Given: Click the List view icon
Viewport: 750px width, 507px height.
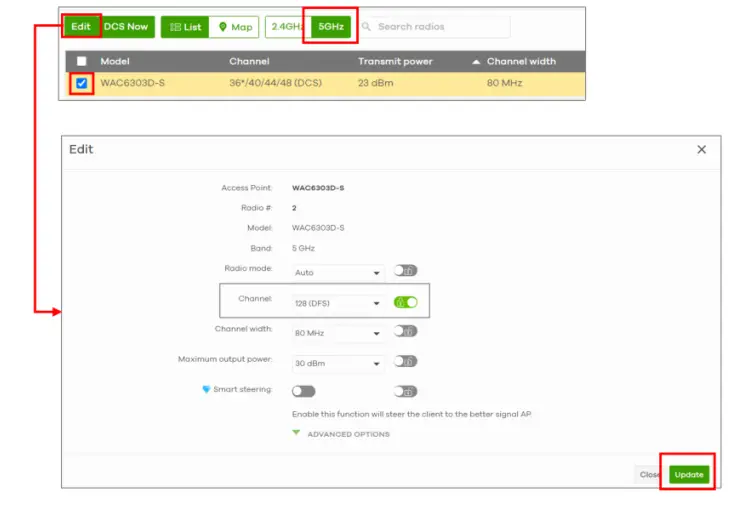Looking at the screenshot, I should coord(176,27).
